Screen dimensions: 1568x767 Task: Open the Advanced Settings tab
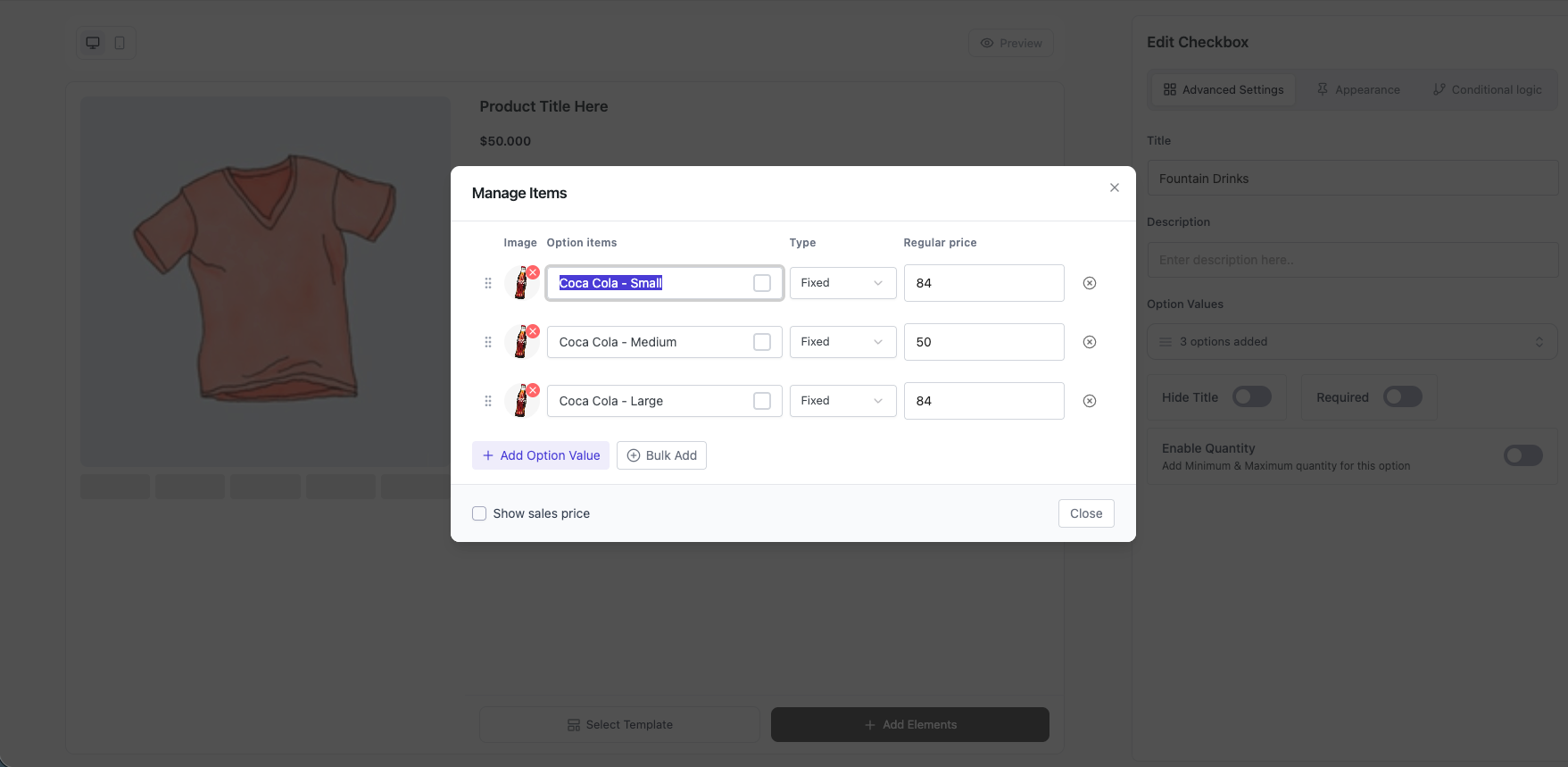1224,89
